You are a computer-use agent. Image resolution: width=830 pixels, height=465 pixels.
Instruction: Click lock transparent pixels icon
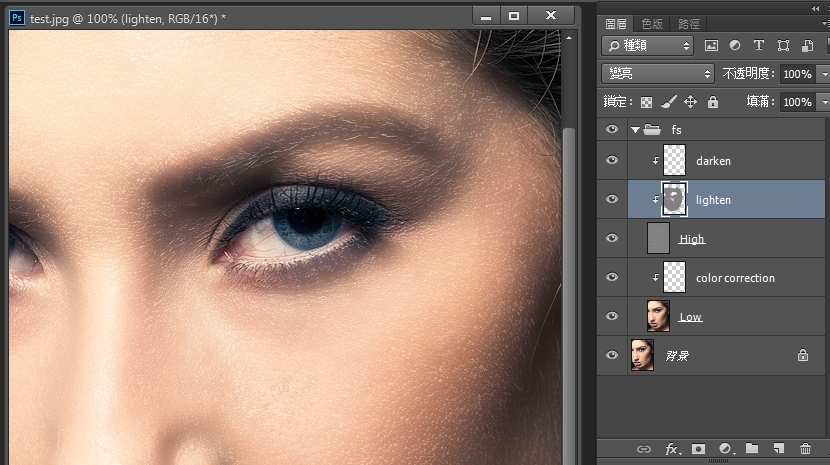tap(646, 102)
